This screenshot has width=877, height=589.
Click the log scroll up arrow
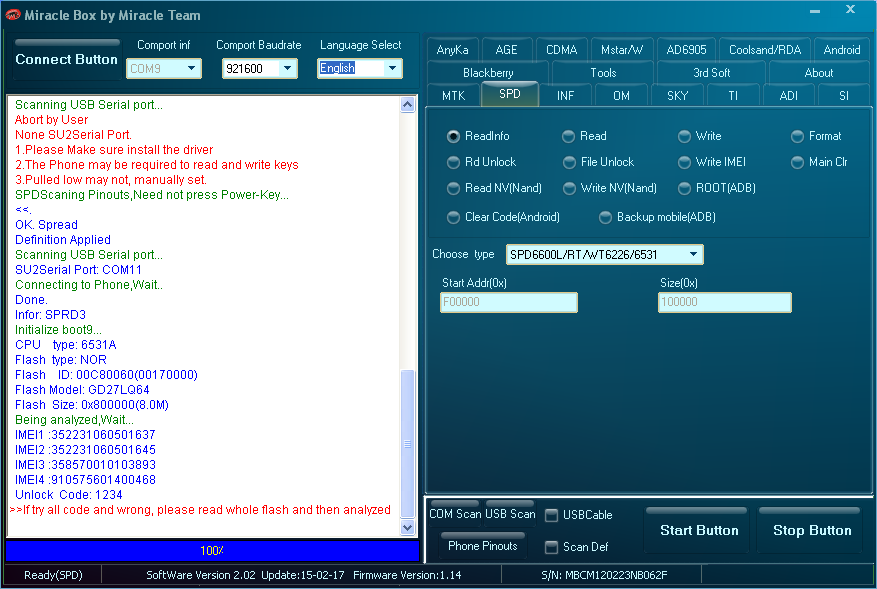pos(408,105)
